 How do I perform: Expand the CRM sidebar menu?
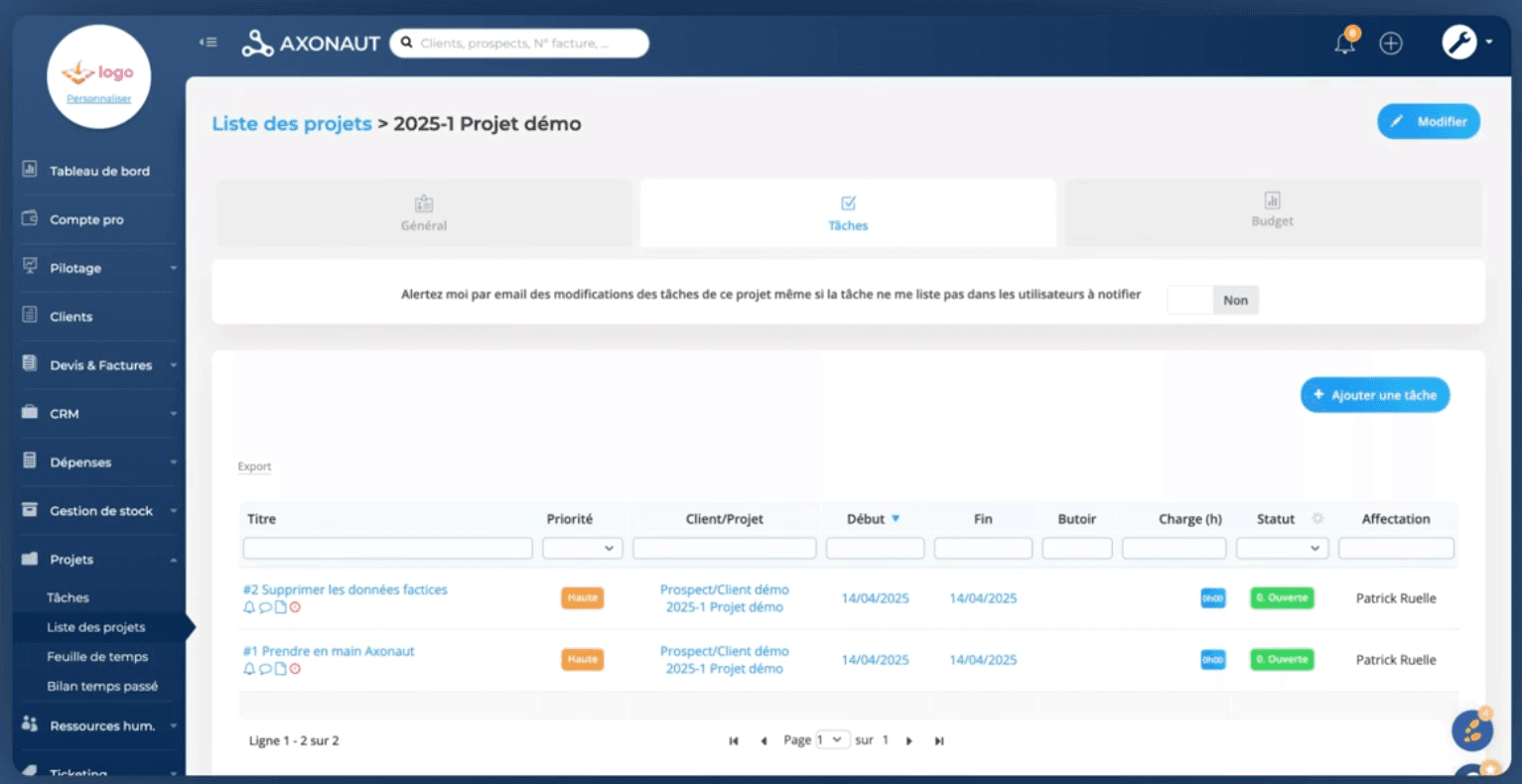[98, 414]
